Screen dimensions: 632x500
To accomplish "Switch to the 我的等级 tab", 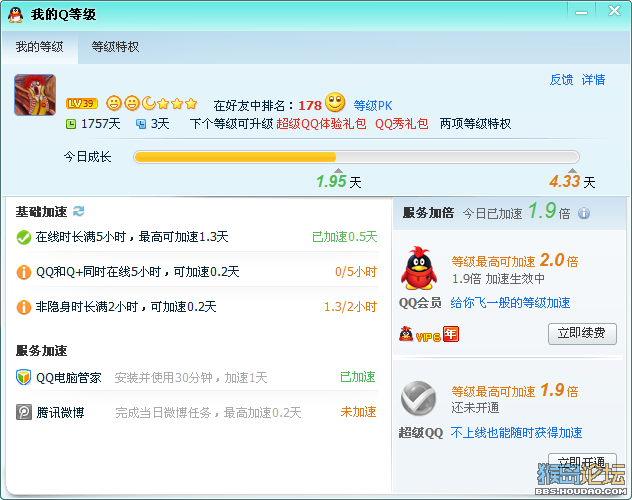I will (40, 47).
